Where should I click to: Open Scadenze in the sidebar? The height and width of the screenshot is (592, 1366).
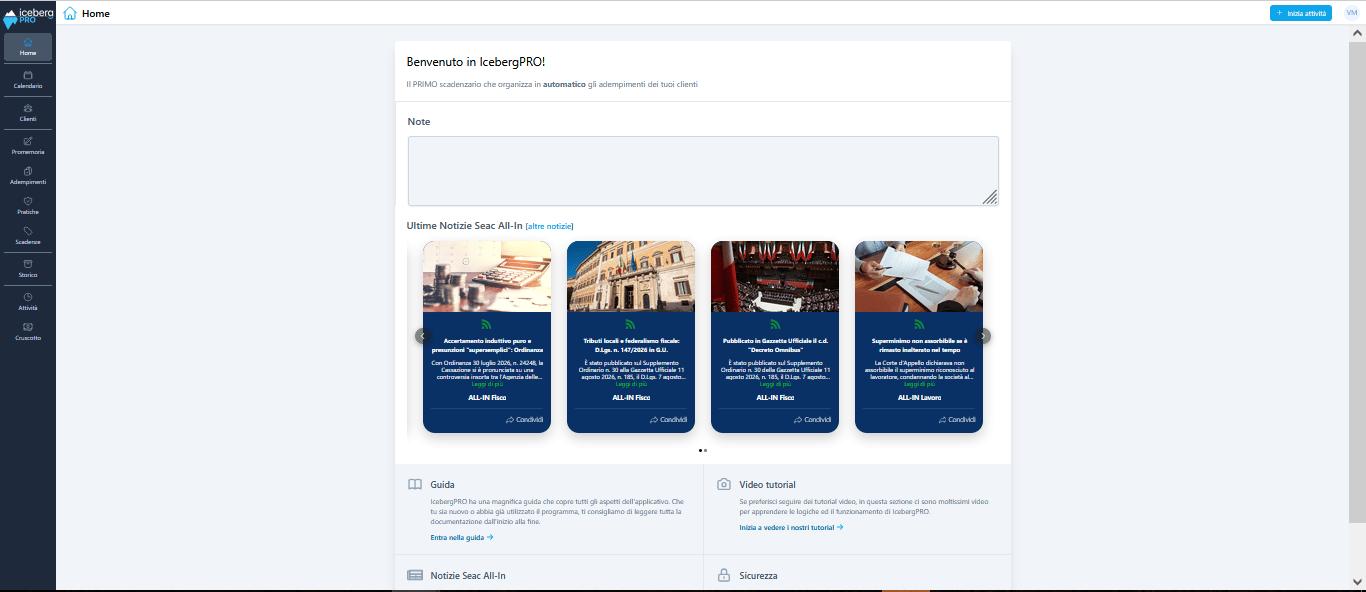pyautogui.click(x=28, y=236)
